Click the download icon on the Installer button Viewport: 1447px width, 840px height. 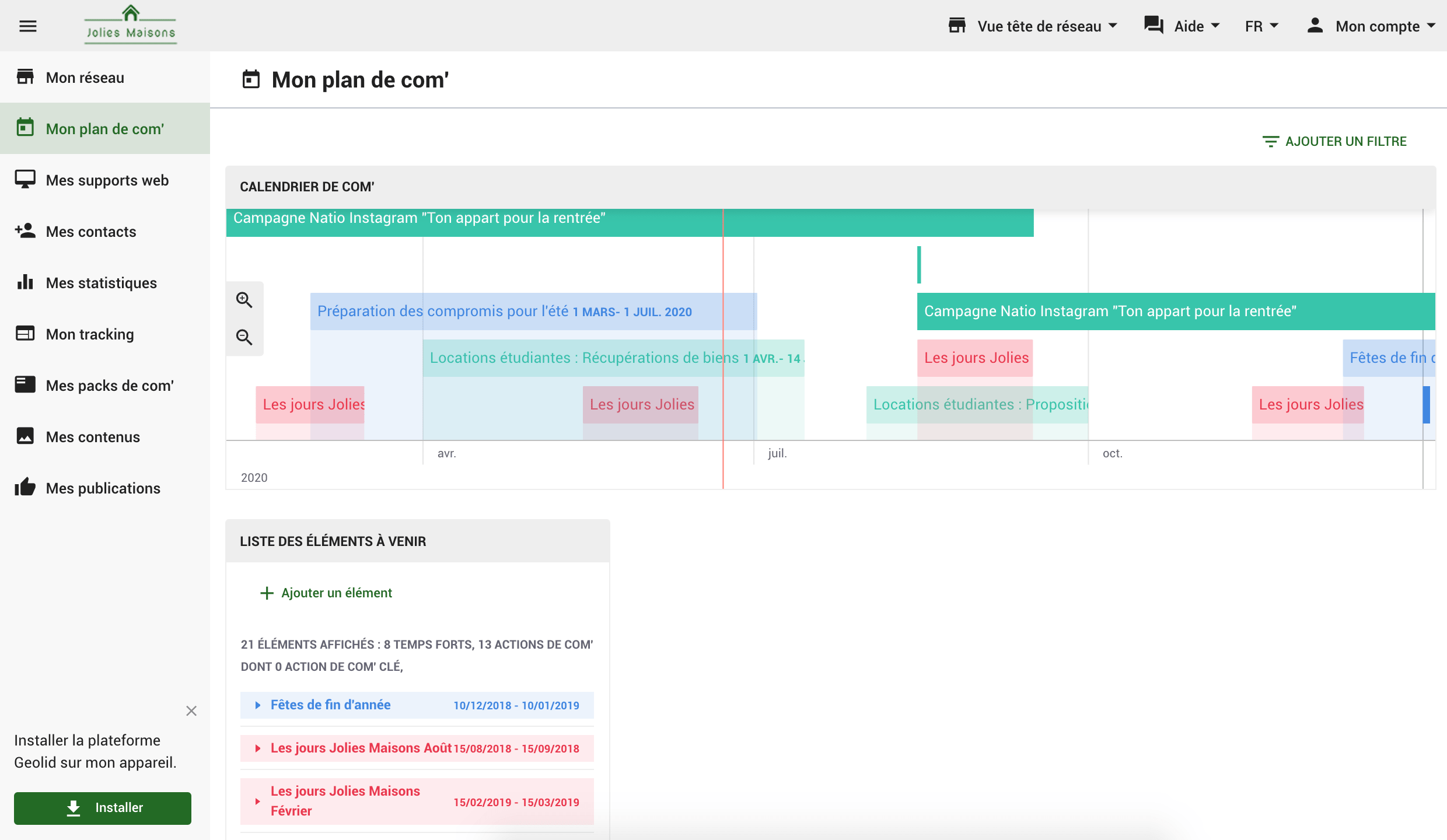click(74, 808)
